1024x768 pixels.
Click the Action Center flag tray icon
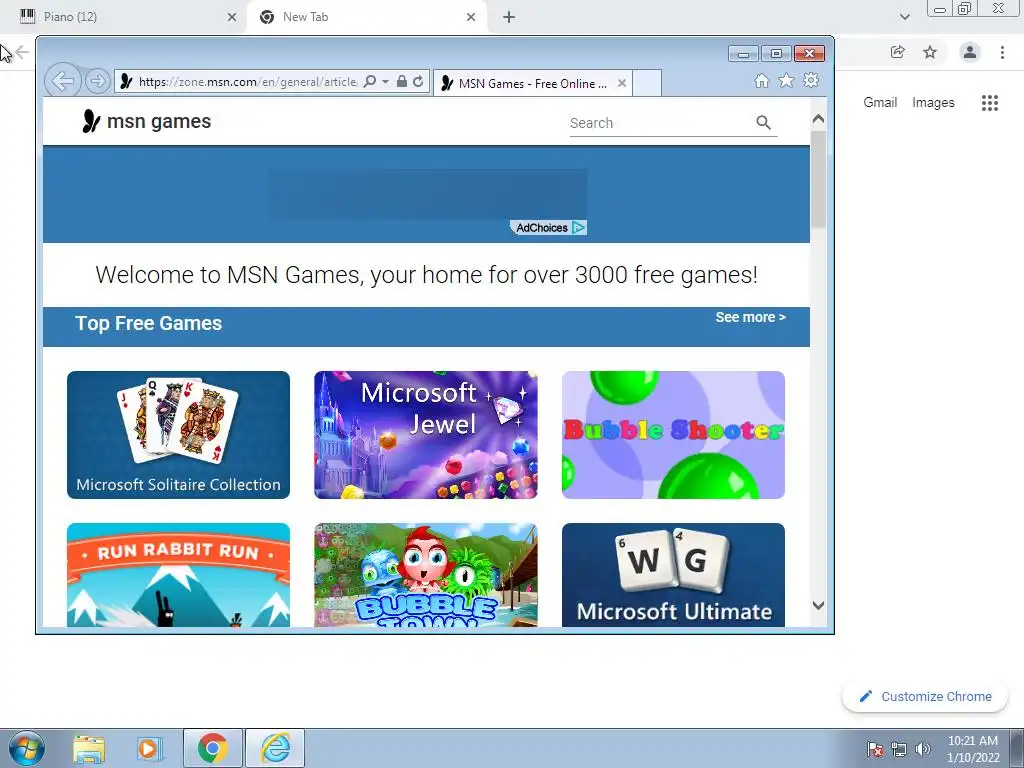[875, 748]
